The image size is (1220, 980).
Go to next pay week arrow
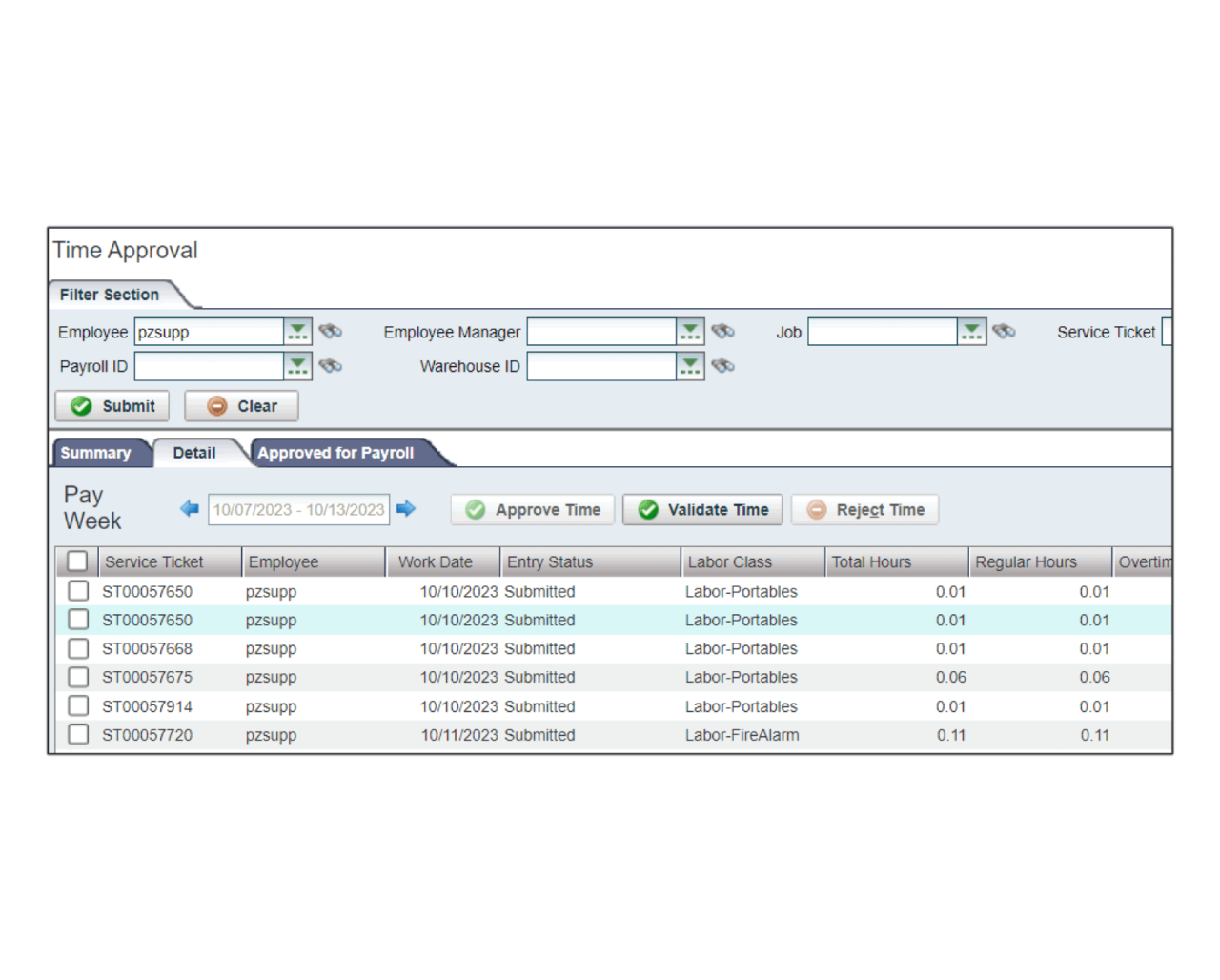click(406, 509)
